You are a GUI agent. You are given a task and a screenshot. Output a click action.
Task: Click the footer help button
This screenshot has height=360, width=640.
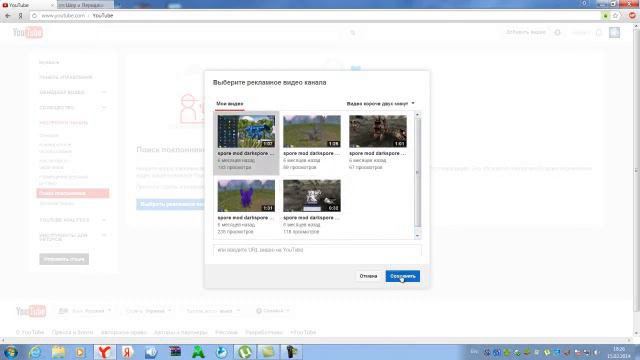coord(272,311)
